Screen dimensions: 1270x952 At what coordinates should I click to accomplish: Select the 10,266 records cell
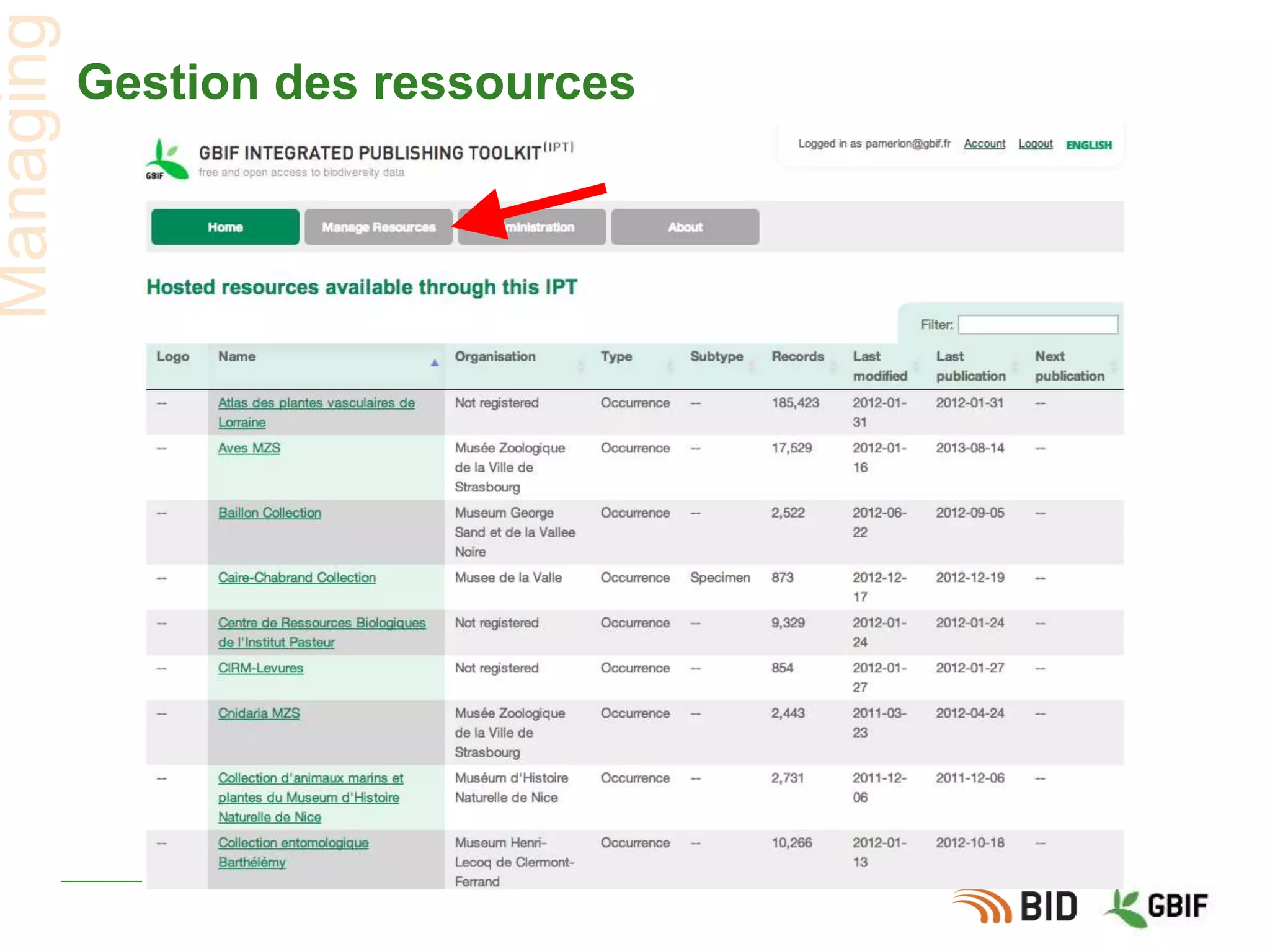pos(791,842)
